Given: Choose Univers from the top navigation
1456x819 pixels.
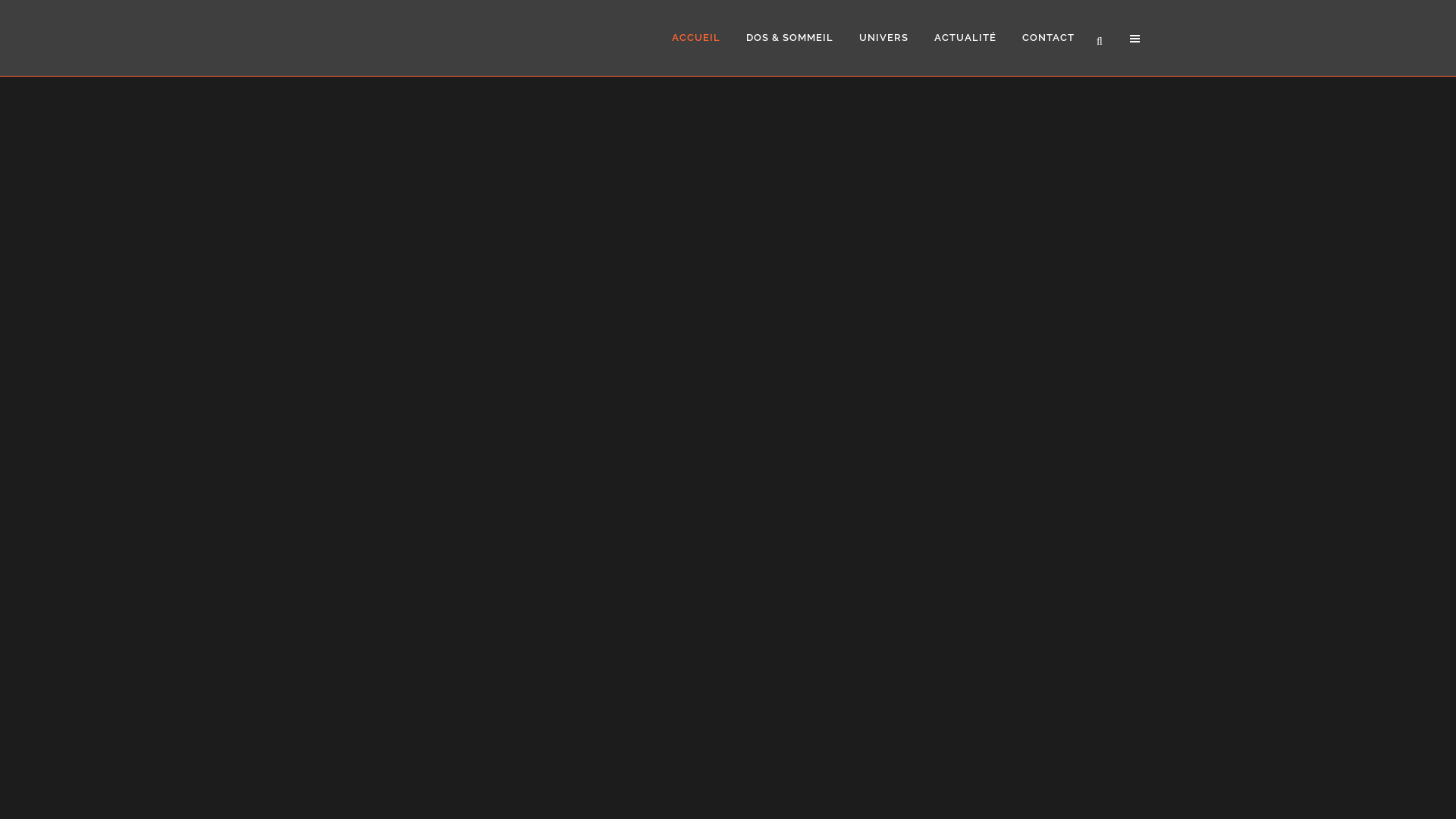Looking at the screenshot, I should (883, 38).
